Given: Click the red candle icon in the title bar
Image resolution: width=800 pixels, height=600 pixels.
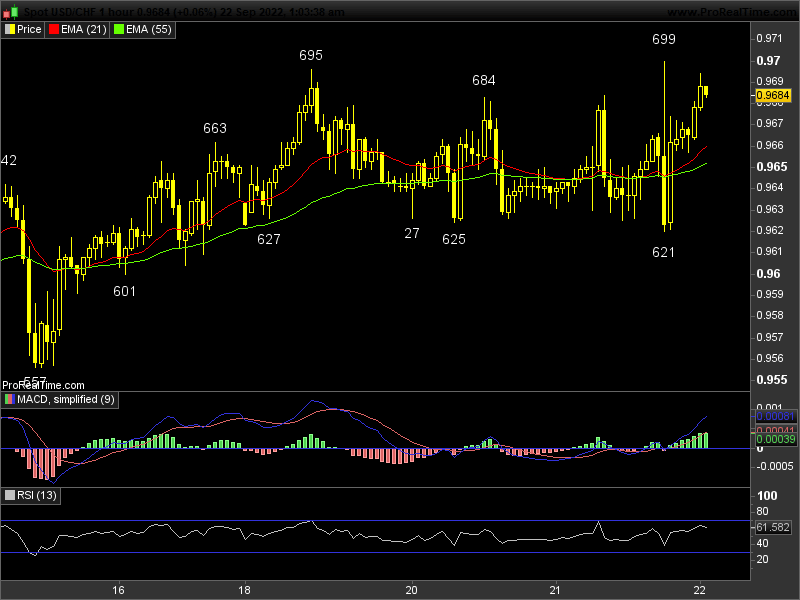Looking at the screenshot, I should click(6, 12).
